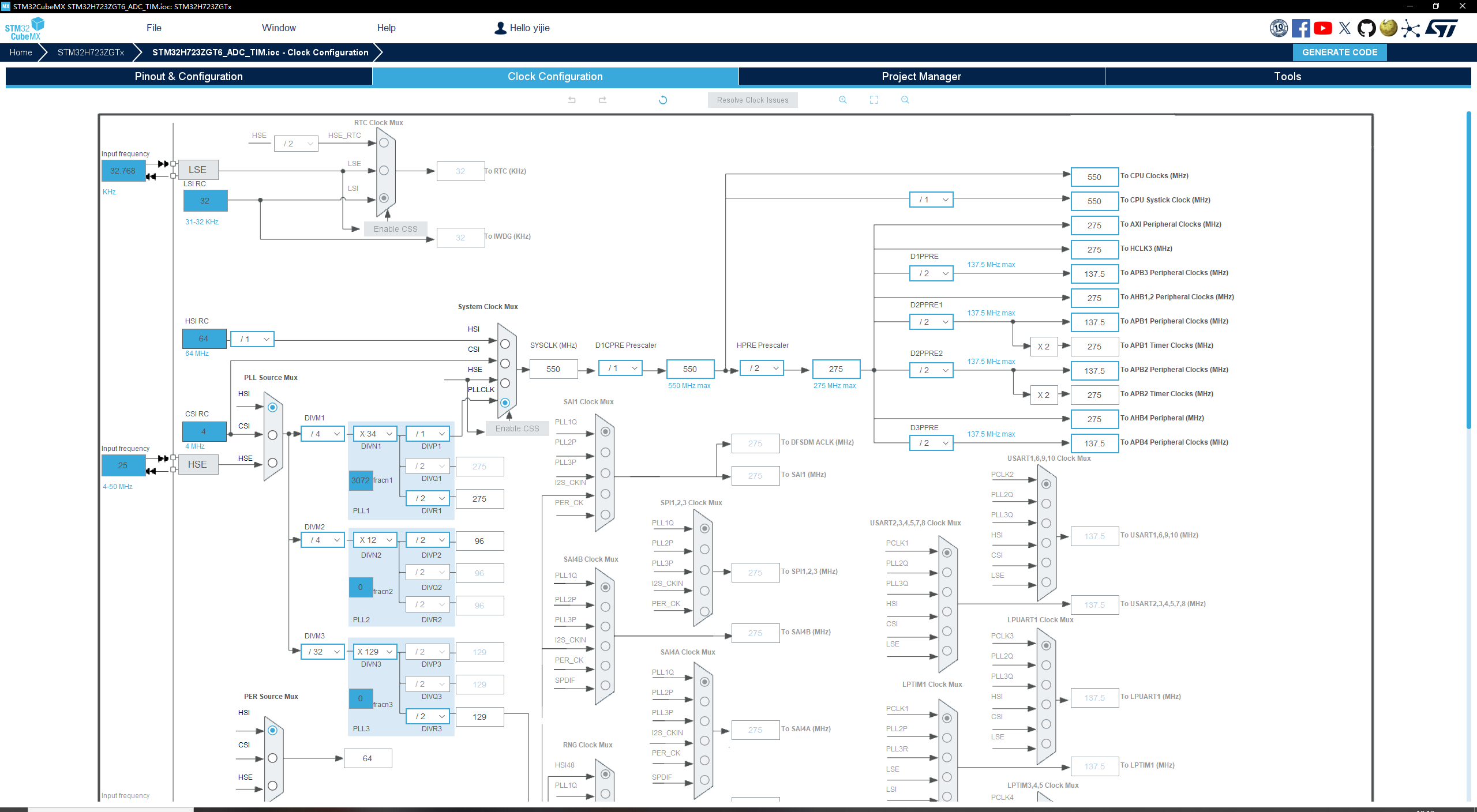1477x812 pixels.
Task: Open the ST community network icon
Action: (x=1411, y=28)
